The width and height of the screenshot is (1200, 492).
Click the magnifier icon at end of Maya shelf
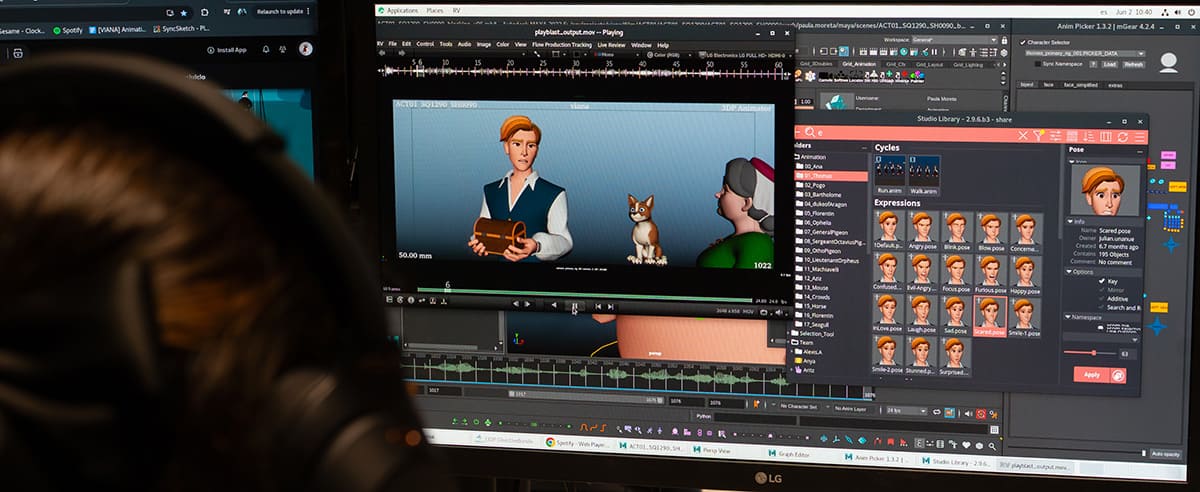click(992, 446)
